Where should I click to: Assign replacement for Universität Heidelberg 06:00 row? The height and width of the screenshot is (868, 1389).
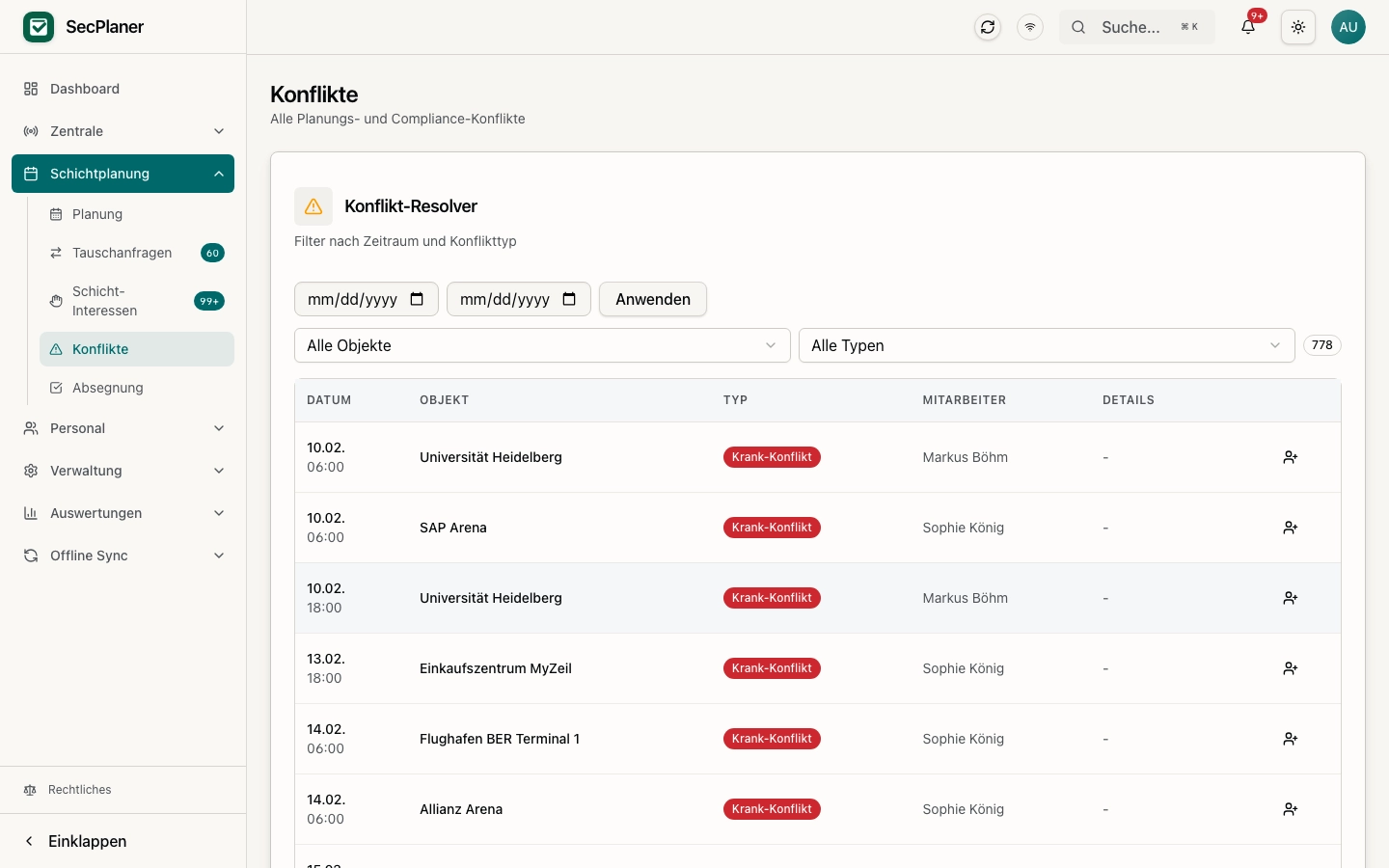[x=1290, y=457]
